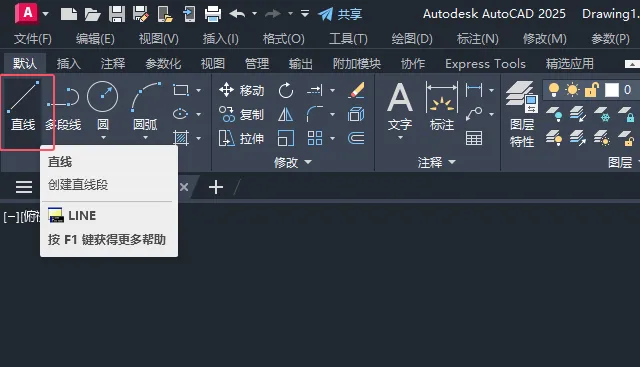Viewport: 640px width, 367px height.
Task: Expand the Rectangle tool dropdown arrow
Action: coord(199,91)
